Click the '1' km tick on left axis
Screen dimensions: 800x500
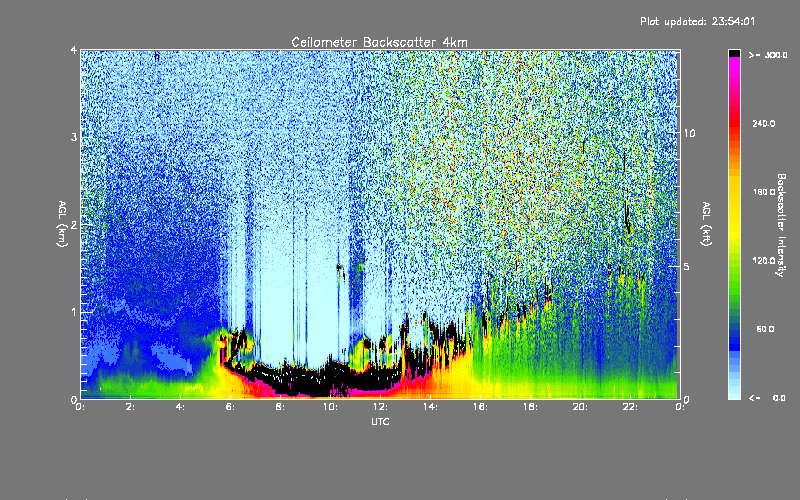[x=74, y=312]
